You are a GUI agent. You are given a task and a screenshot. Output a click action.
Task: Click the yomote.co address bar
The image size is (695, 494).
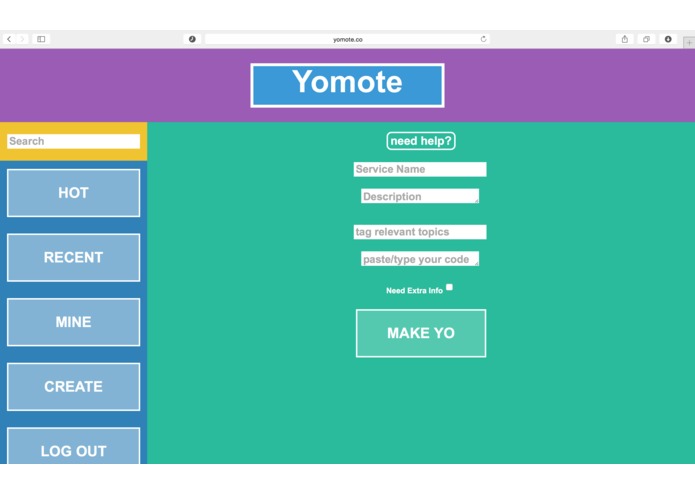347,39
